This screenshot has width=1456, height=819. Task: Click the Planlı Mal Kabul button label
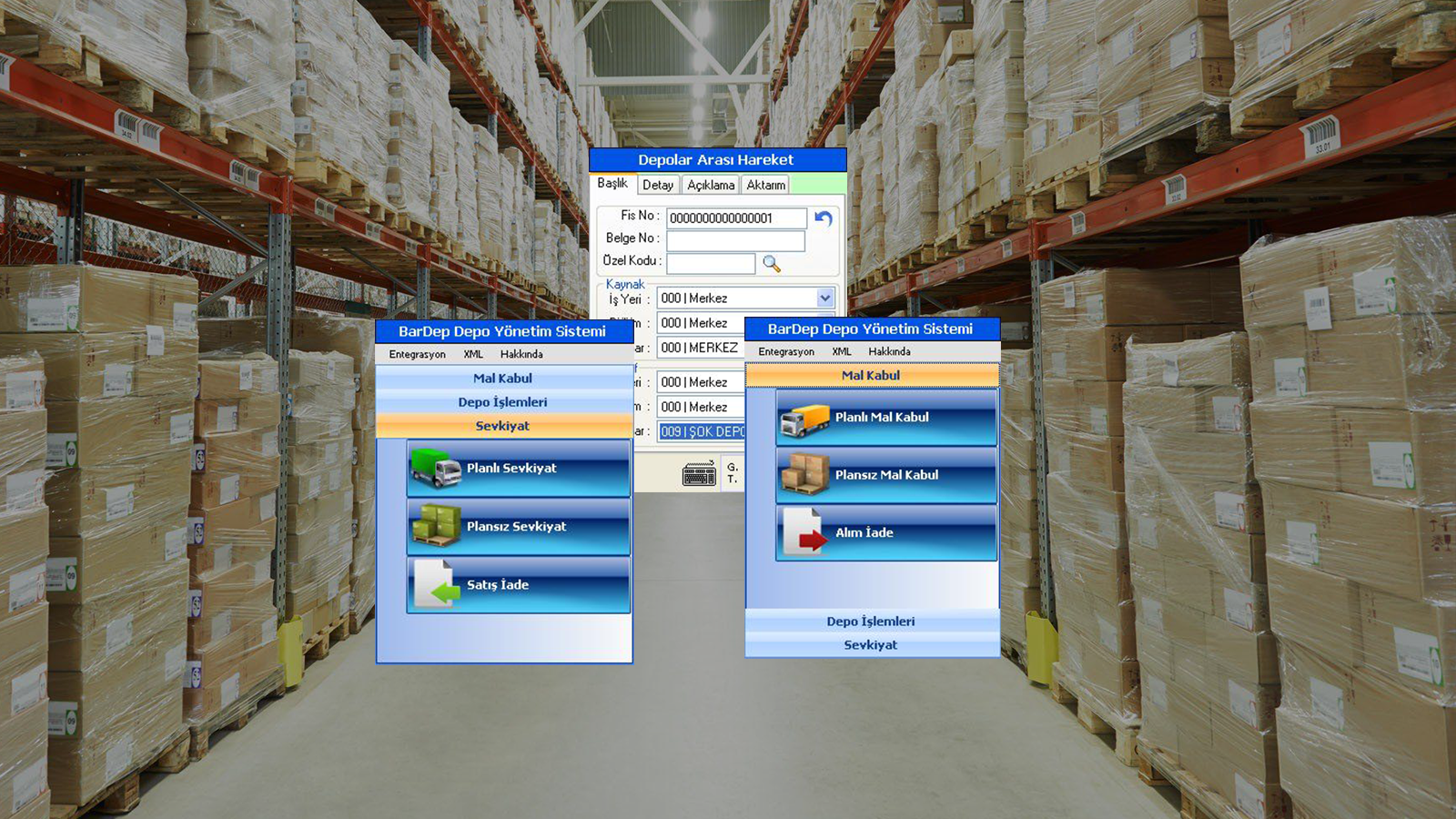tap(882, 418)
